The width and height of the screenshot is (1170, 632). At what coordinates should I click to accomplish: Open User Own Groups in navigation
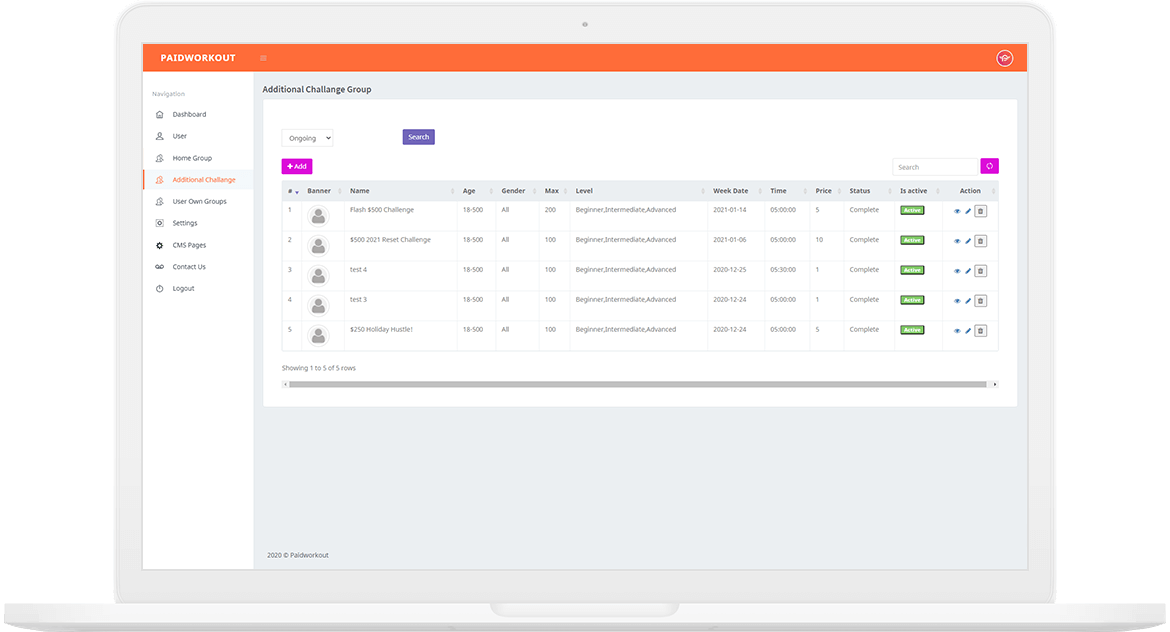[x=199, y=201]
